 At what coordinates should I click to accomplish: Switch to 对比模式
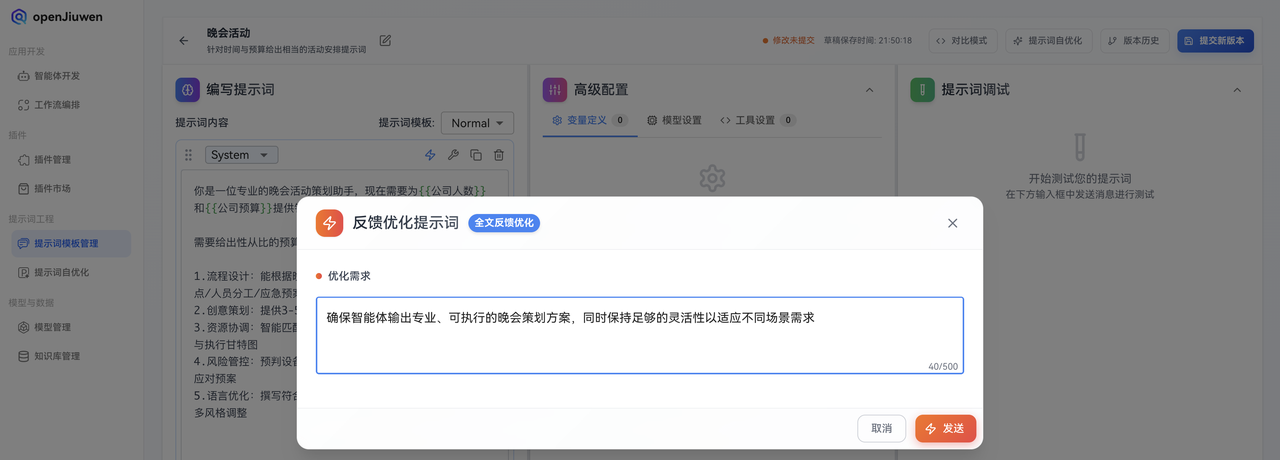pos(962,41)
